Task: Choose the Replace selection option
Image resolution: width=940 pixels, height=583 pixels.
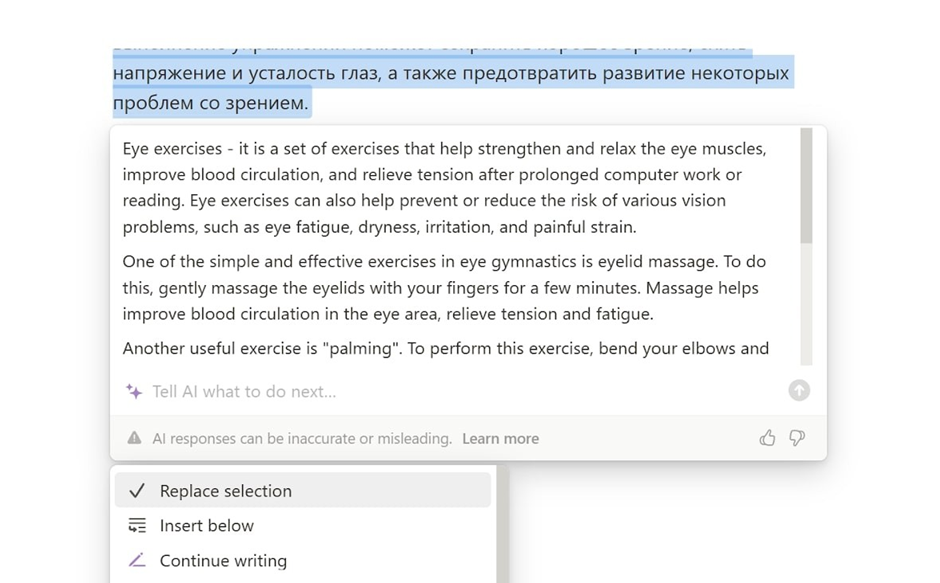Action: point(226,491)
